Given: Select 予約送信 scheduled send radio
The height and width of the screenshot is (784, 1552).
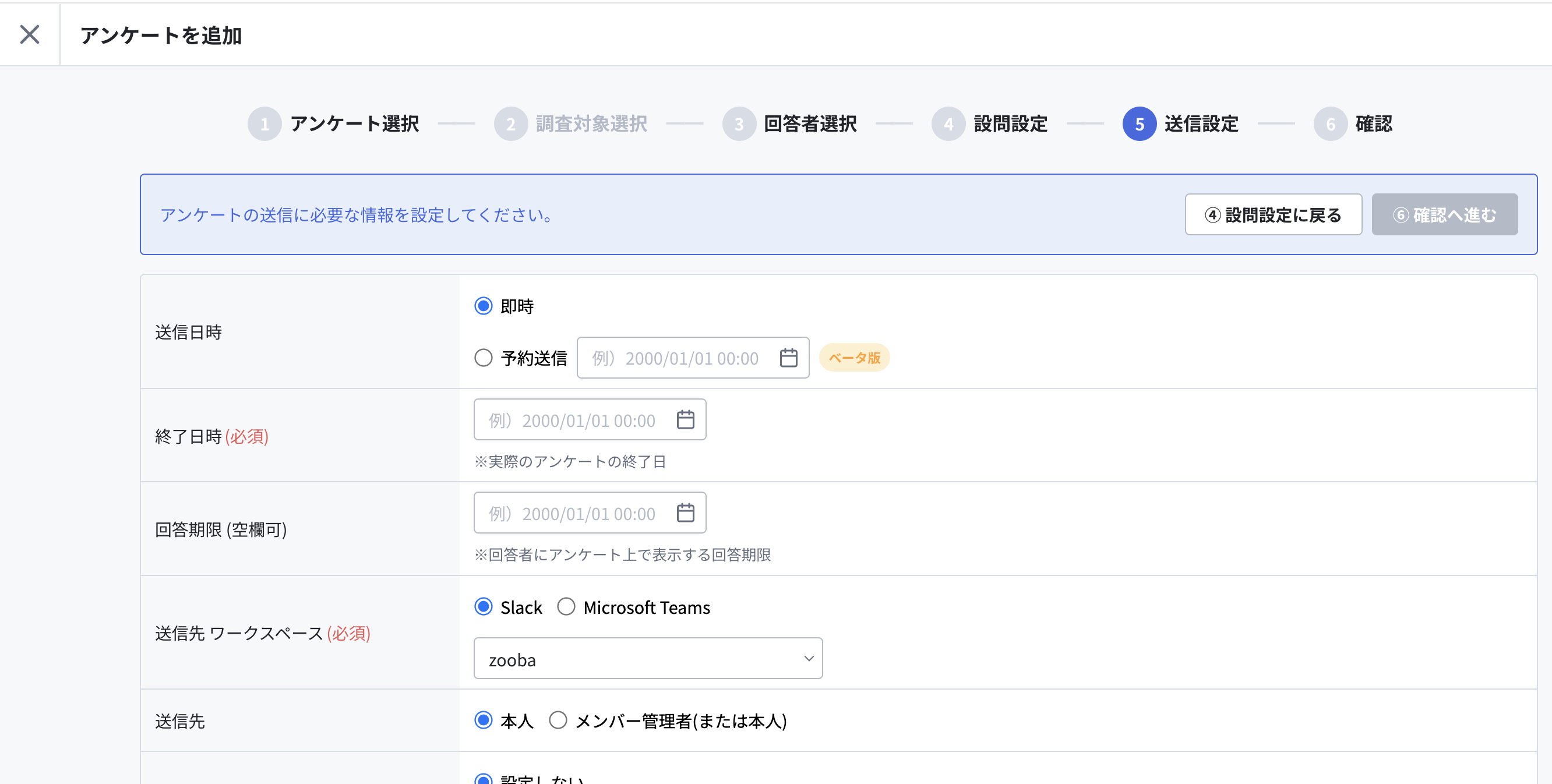Looking at the screenshot, I should point(483,358).
